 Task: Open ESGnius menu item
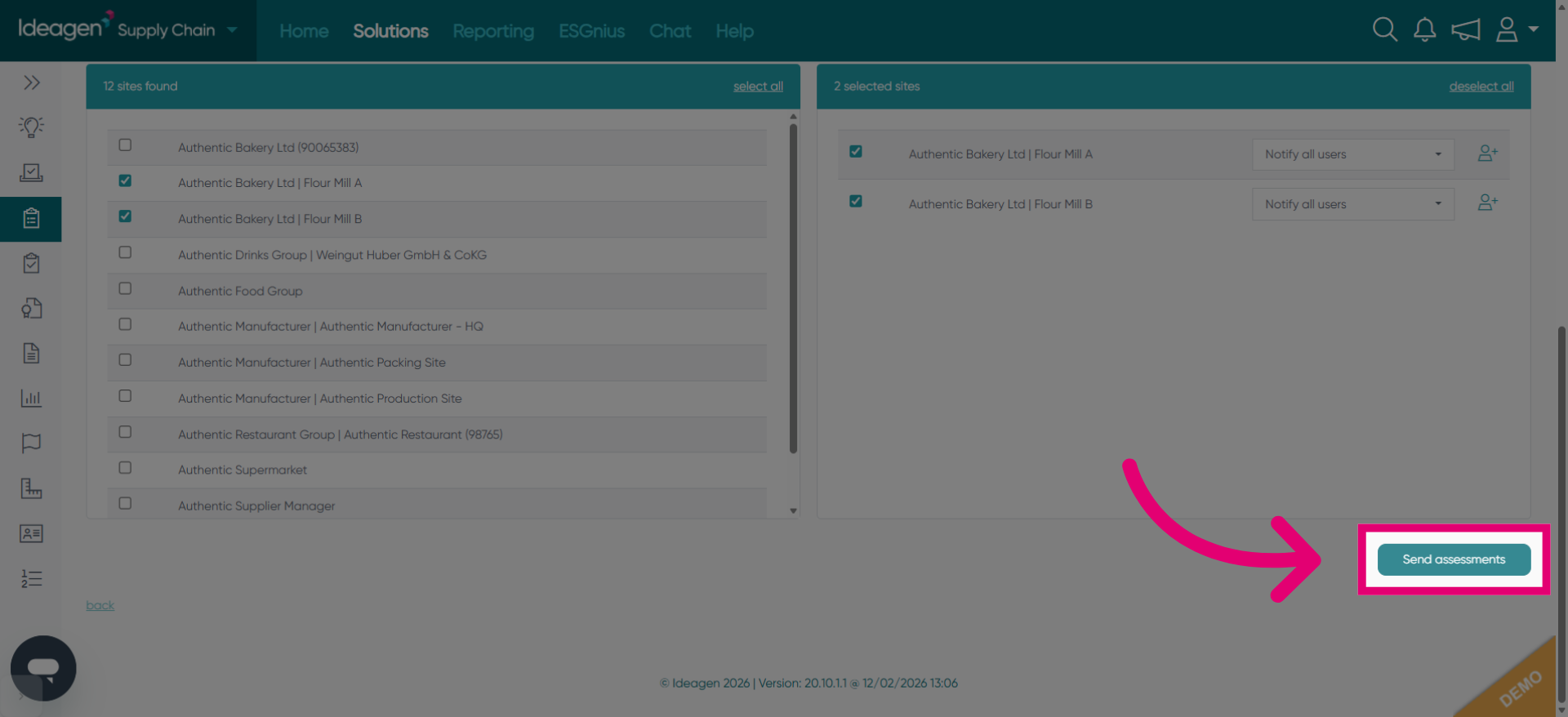(591, 31)
